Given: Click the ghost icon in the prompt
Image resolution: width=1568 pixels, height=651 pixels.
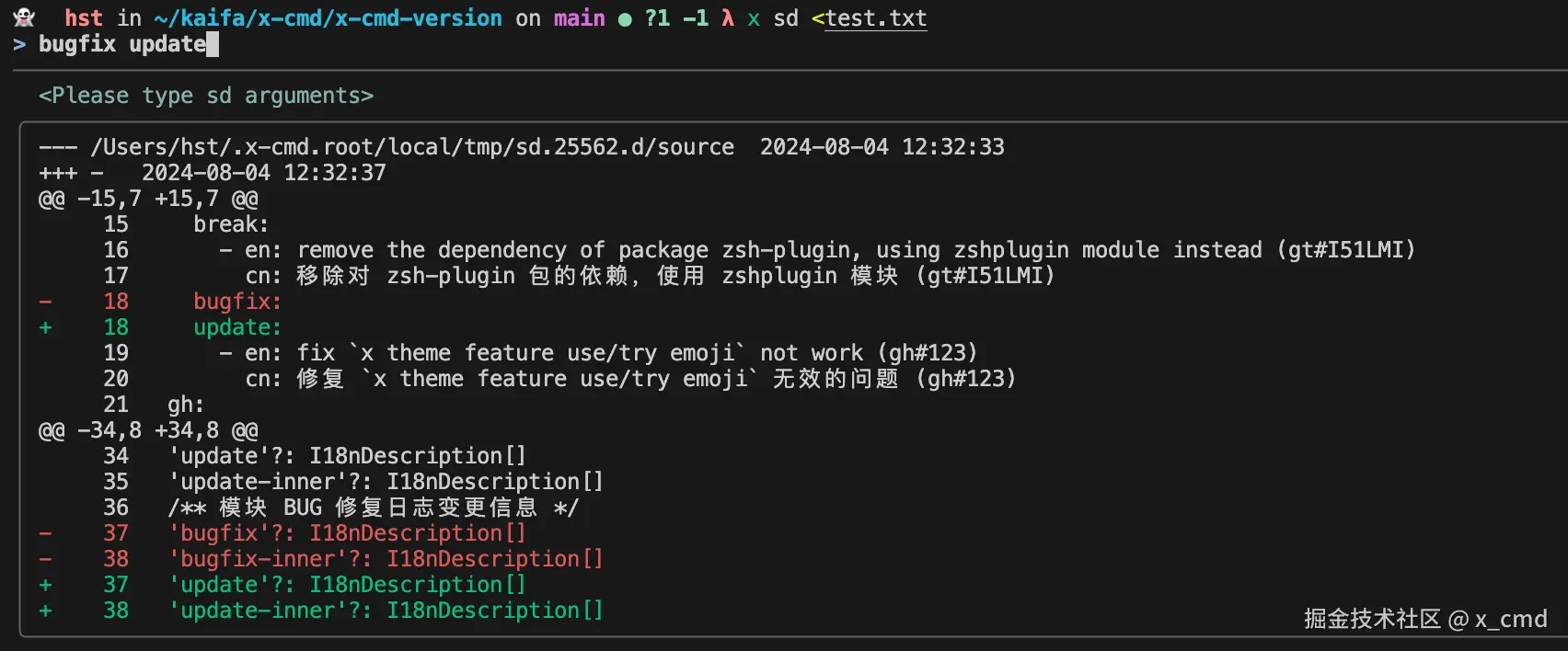Looking at the screenshot, I should click(24, 17).
